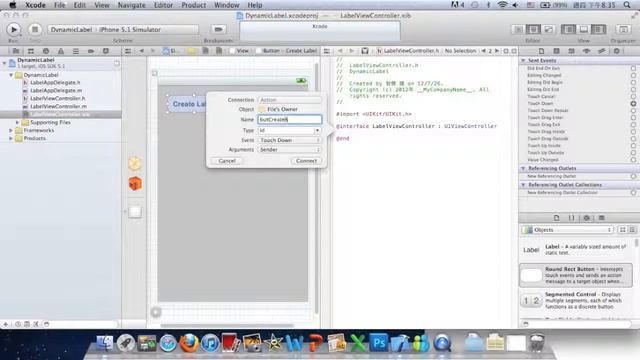Collapse the Sent Events section

(523, 60)
